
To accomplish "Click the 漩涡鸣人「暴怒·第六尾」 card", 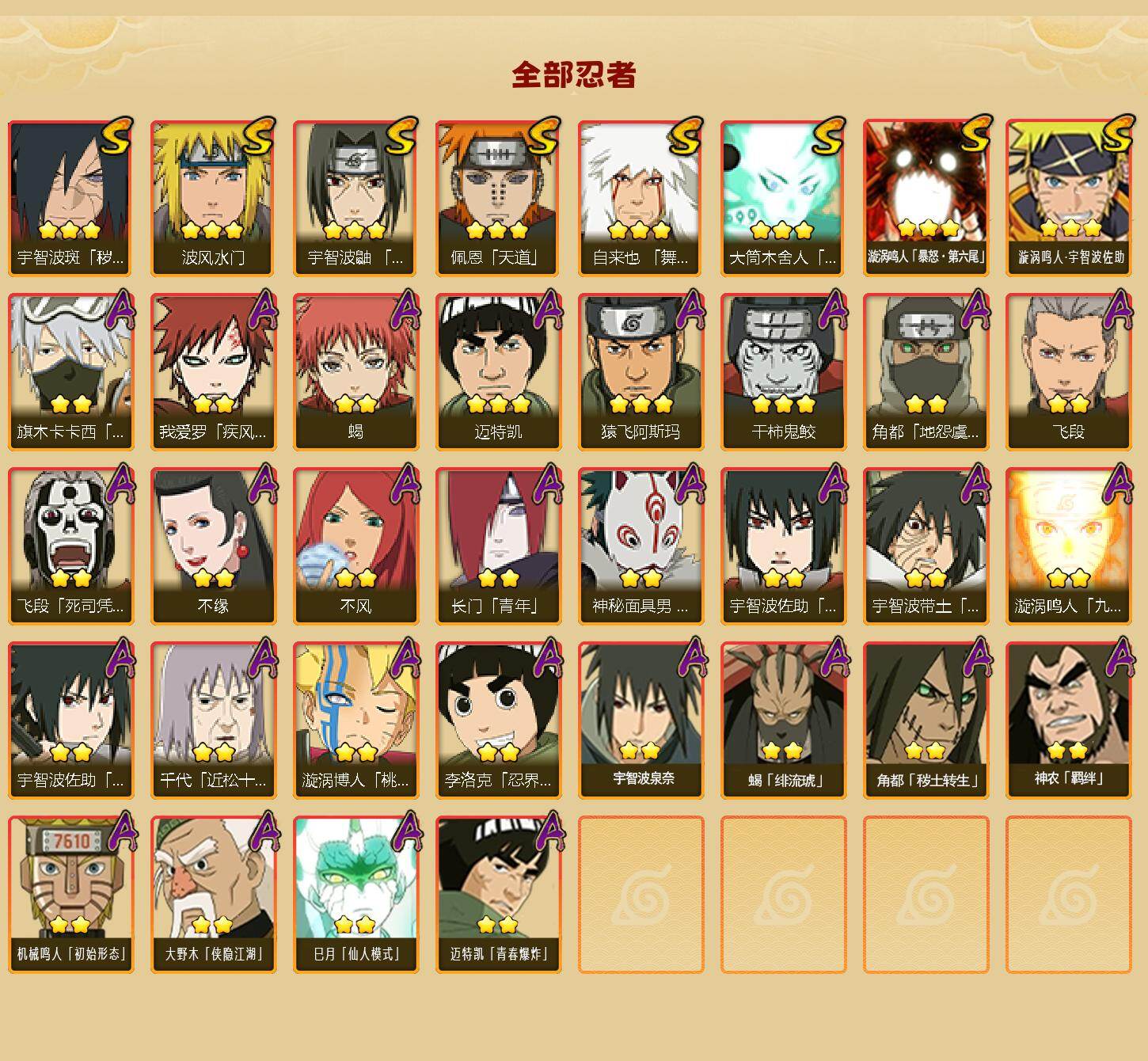I will pos(926,198).
